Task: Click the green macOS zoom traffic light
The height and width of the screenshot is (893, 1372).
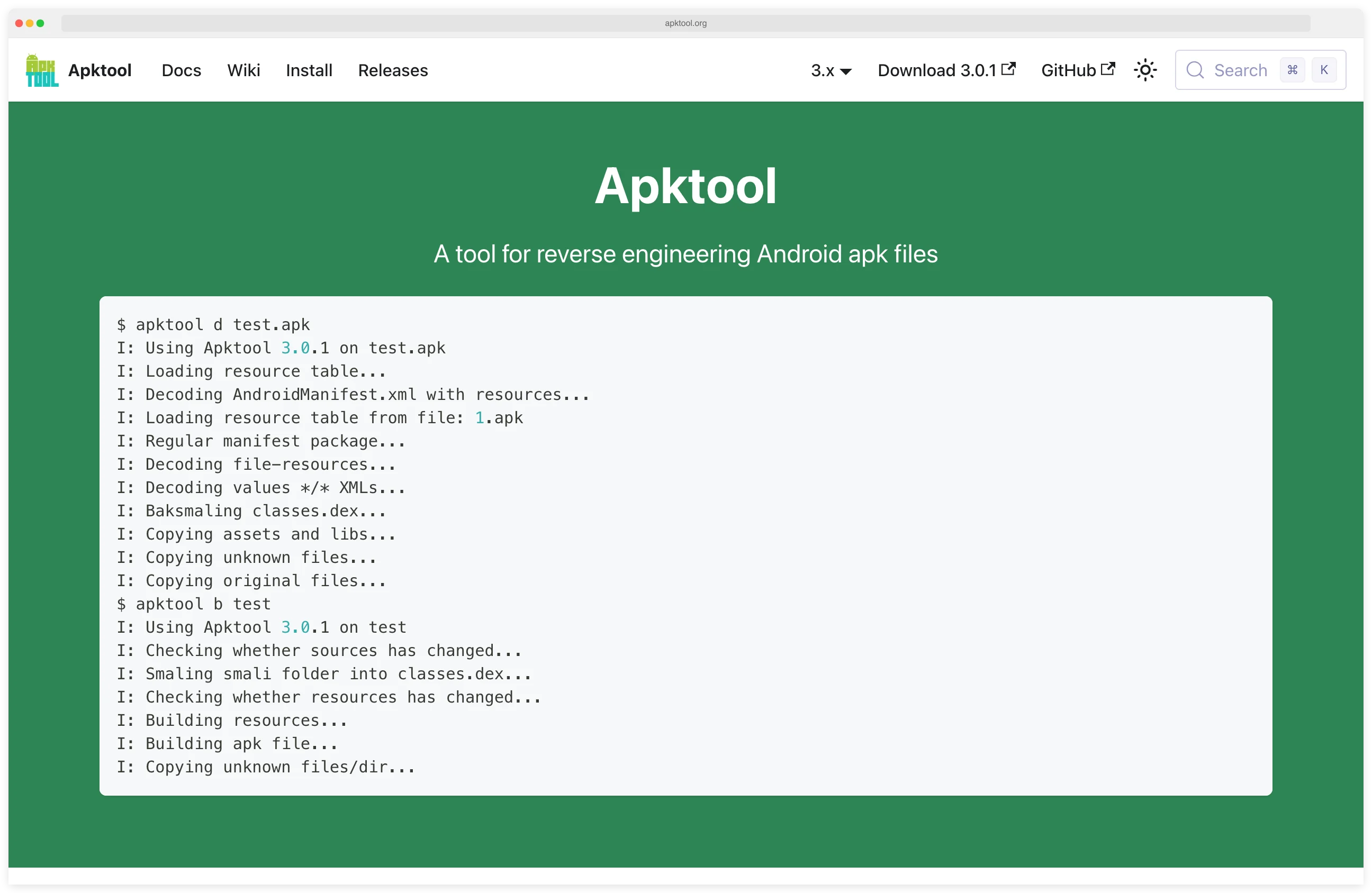Action: click(41, 24)
